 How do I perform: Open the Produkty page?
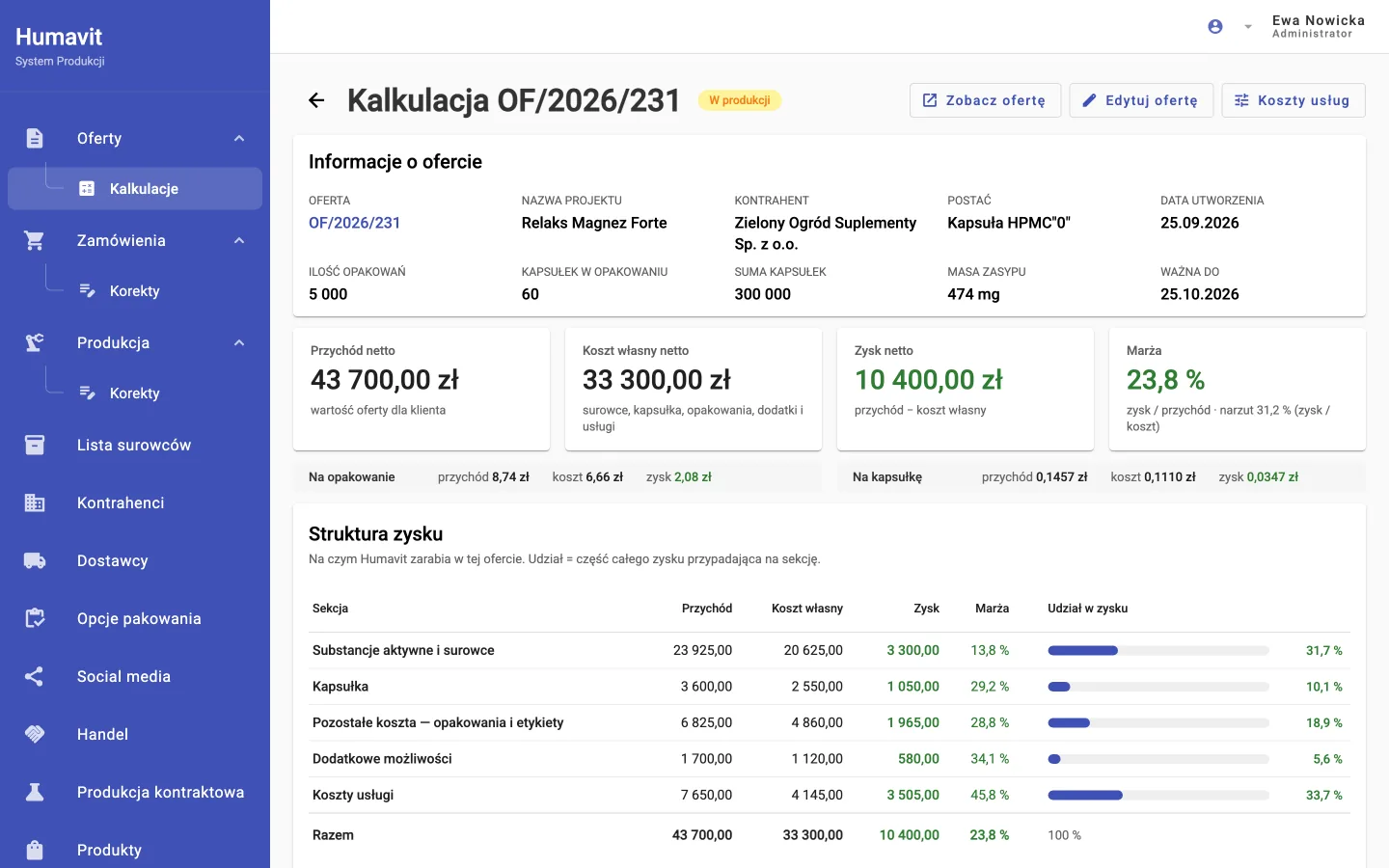click(135, 850)
